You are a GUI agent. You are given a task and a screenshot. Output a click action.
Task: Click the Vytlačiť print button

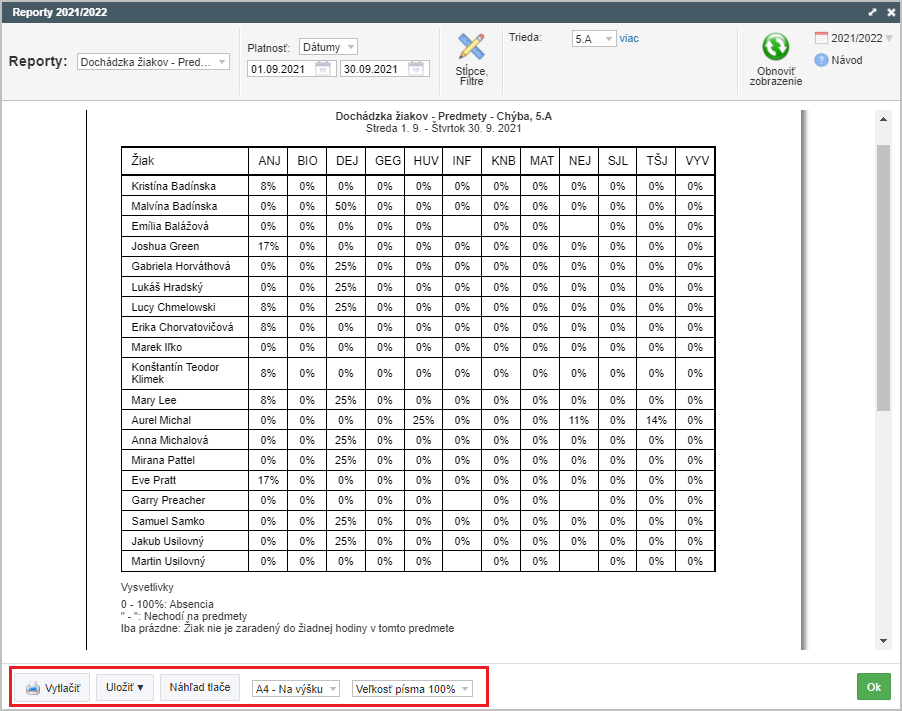(x=52, y=687)
